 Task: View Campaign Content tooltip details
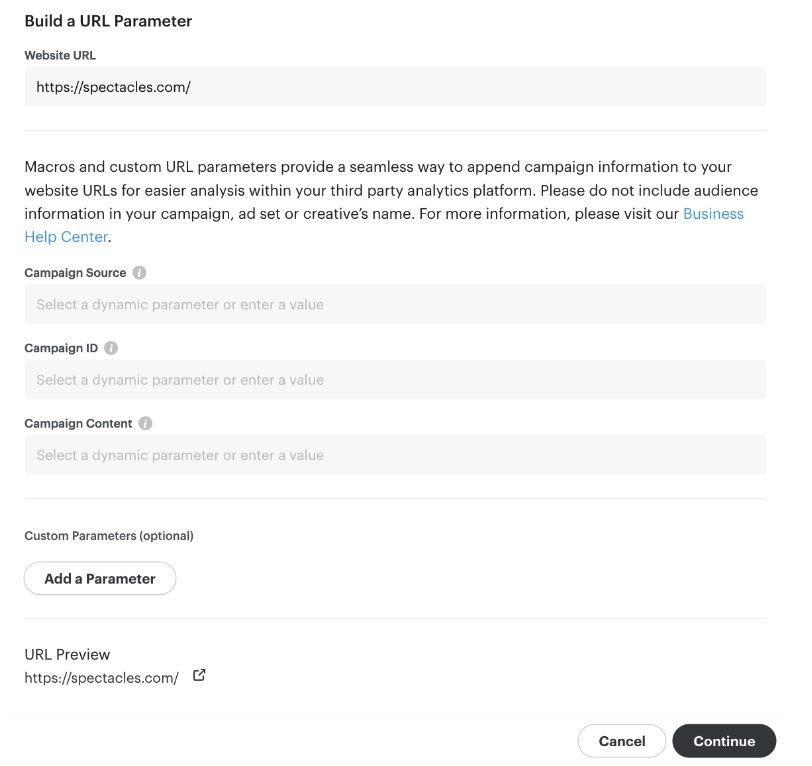coord(145,423)
